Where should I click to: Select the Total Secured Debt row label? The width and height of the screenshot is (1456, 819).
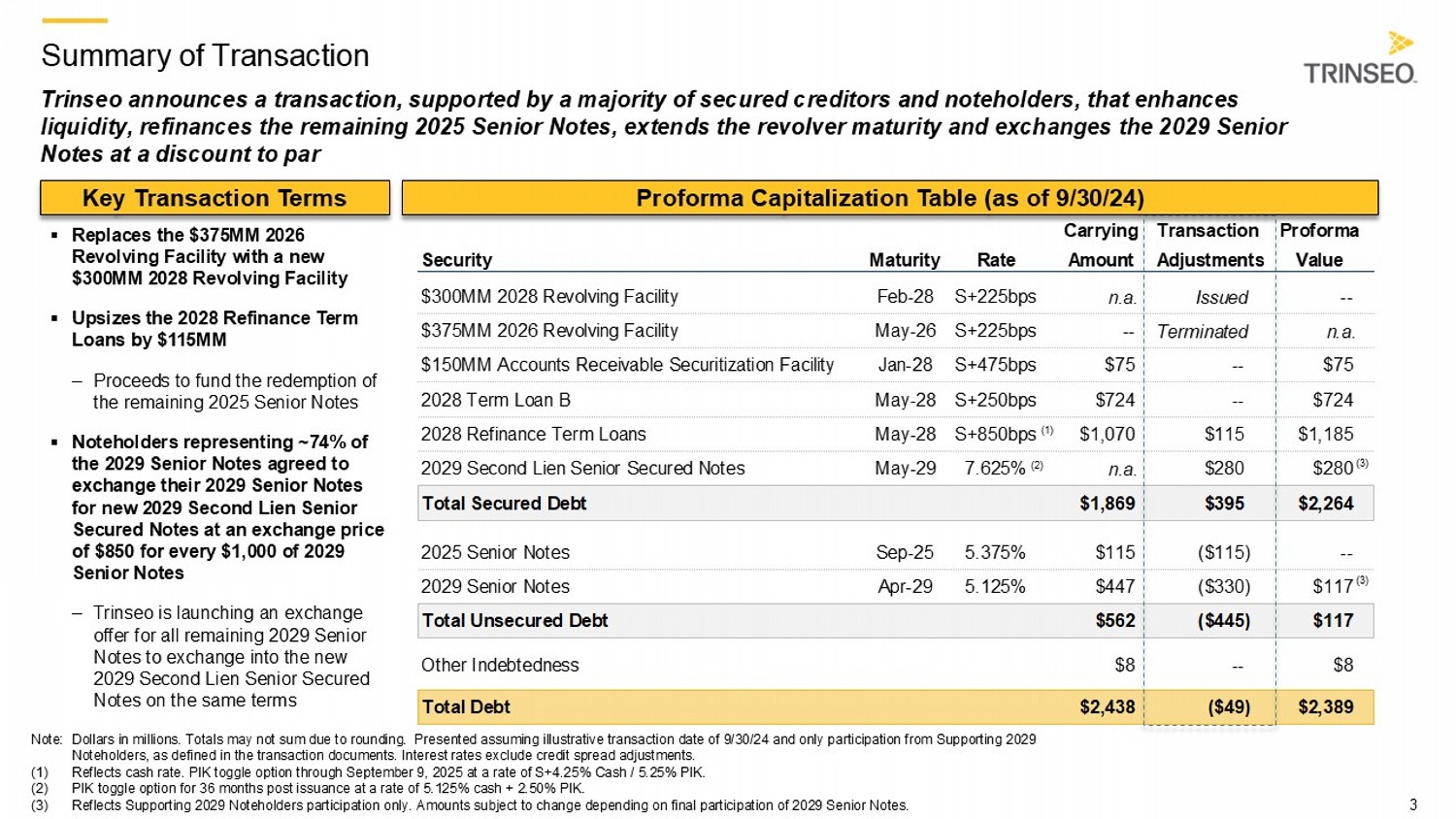click(504, 504)
